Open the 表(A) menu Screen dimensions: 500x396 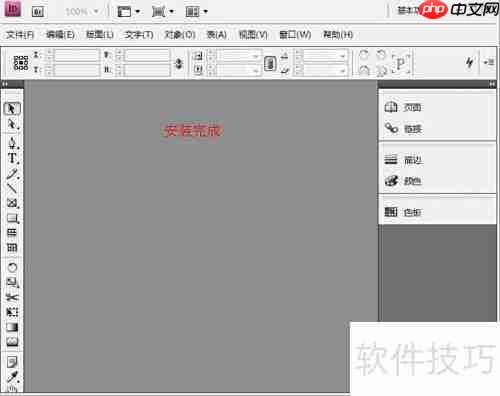(x=217, y=34)
